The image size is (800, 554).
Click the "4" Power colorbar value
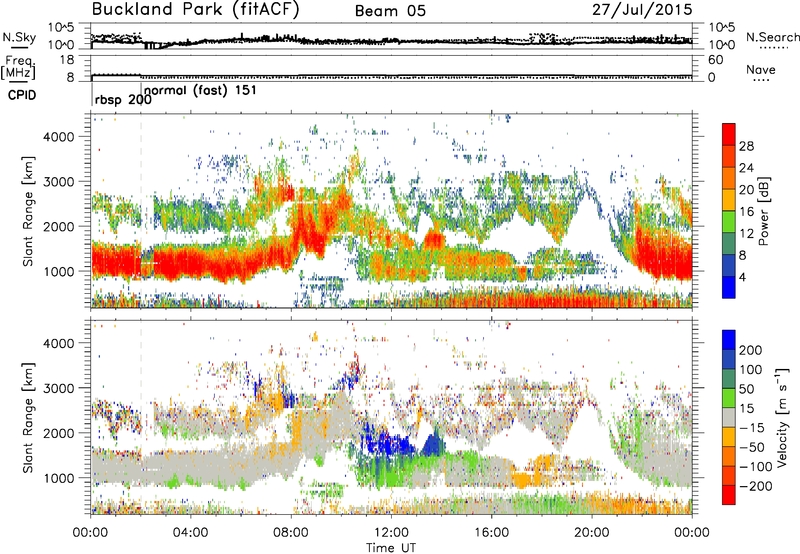pos(742,277)
